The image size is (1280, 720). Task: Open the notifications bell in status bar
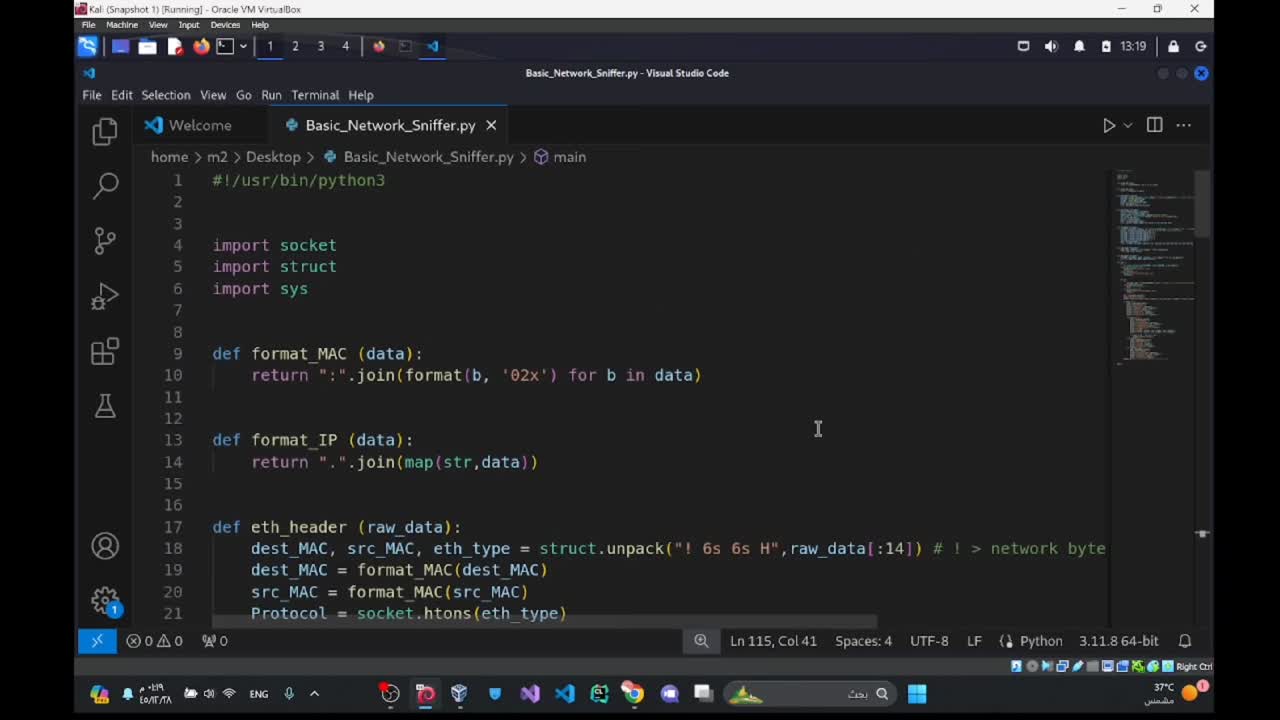click(x=1185, y=641)
